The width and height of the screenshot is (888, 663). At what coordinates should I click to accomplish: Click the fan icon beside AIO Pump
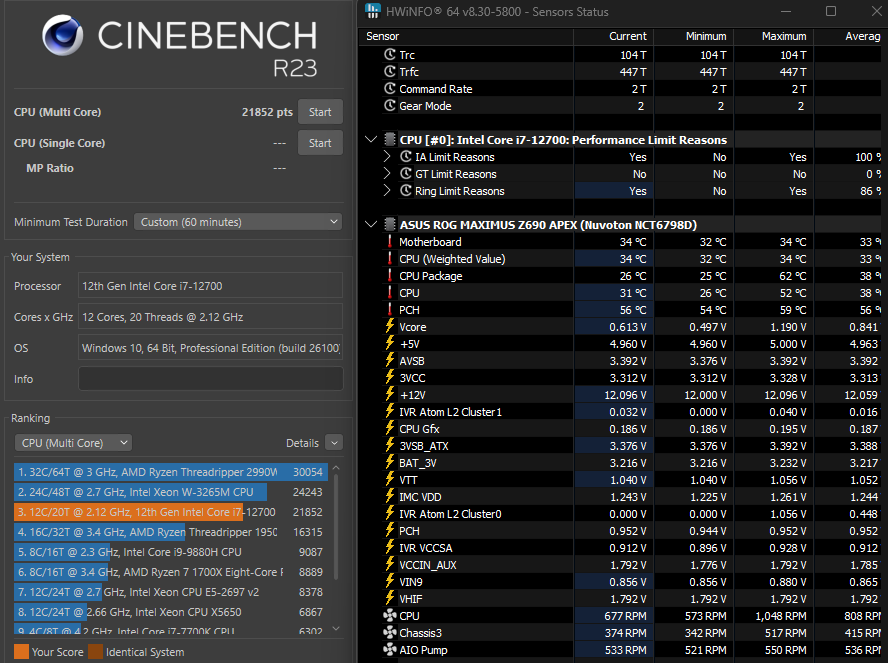click(x=390, y=649)
